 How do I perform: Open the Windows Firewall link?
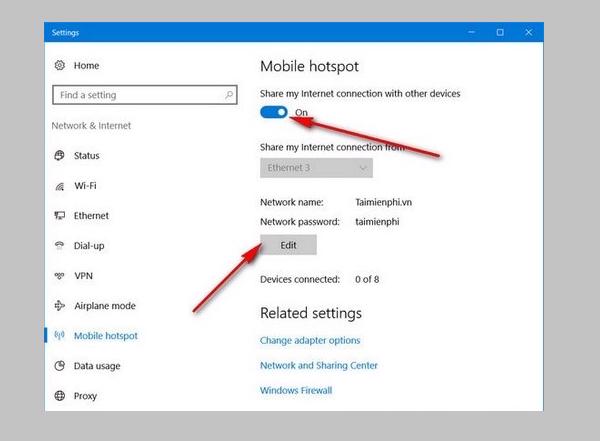pyautogui.click(x=296, y=391)
